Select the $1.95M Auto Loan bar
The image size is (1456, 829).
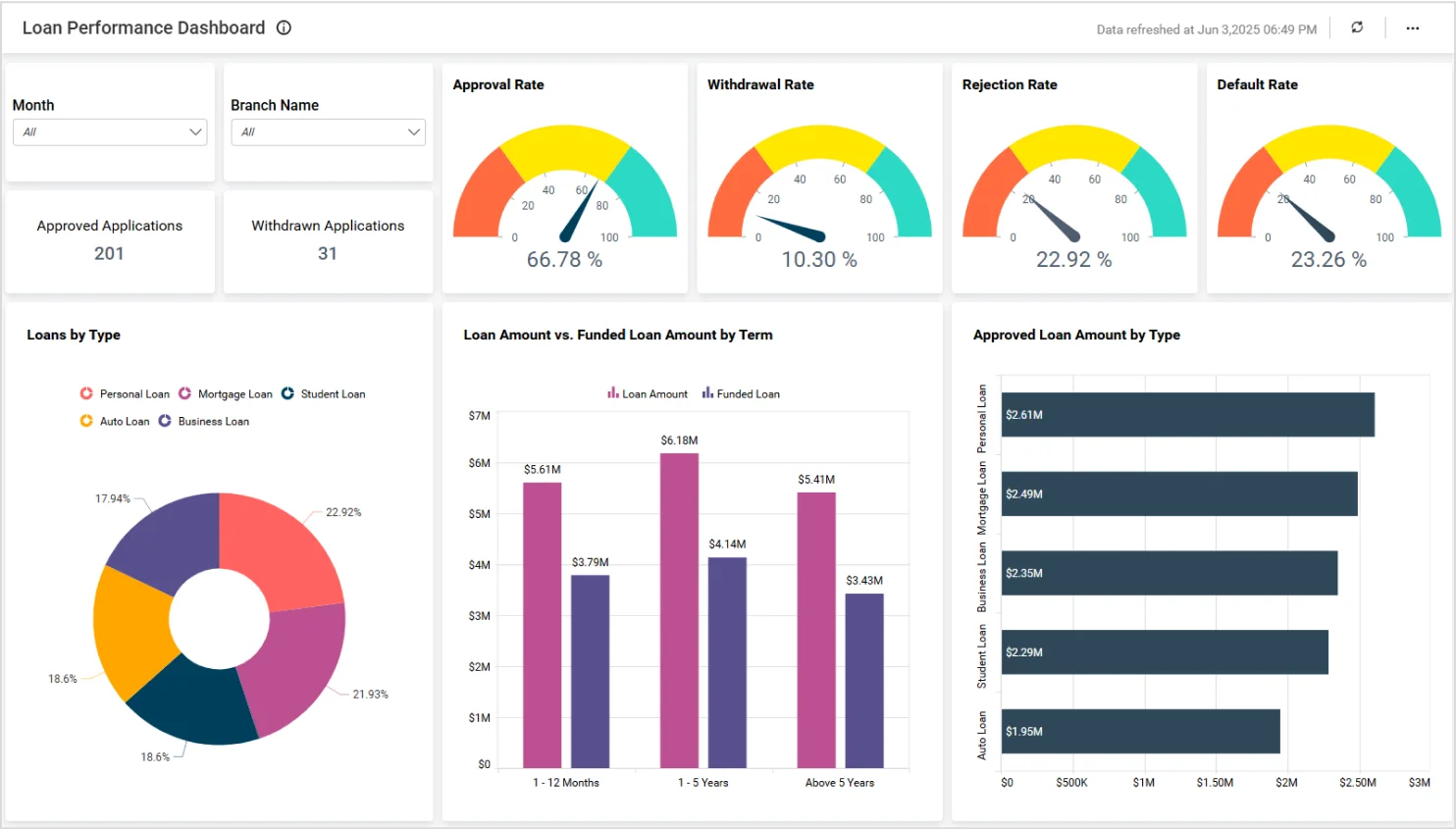click(1140, 732)
